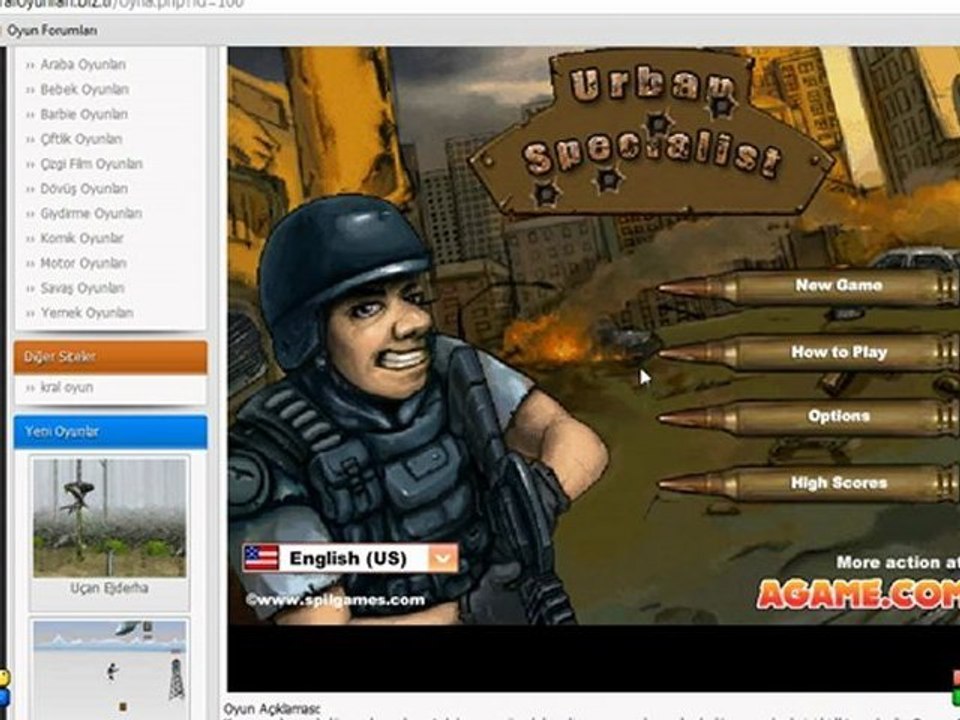Open Araba Oyunları category
This screenshot has width=960, height=720.
click(x=83, y=64)
